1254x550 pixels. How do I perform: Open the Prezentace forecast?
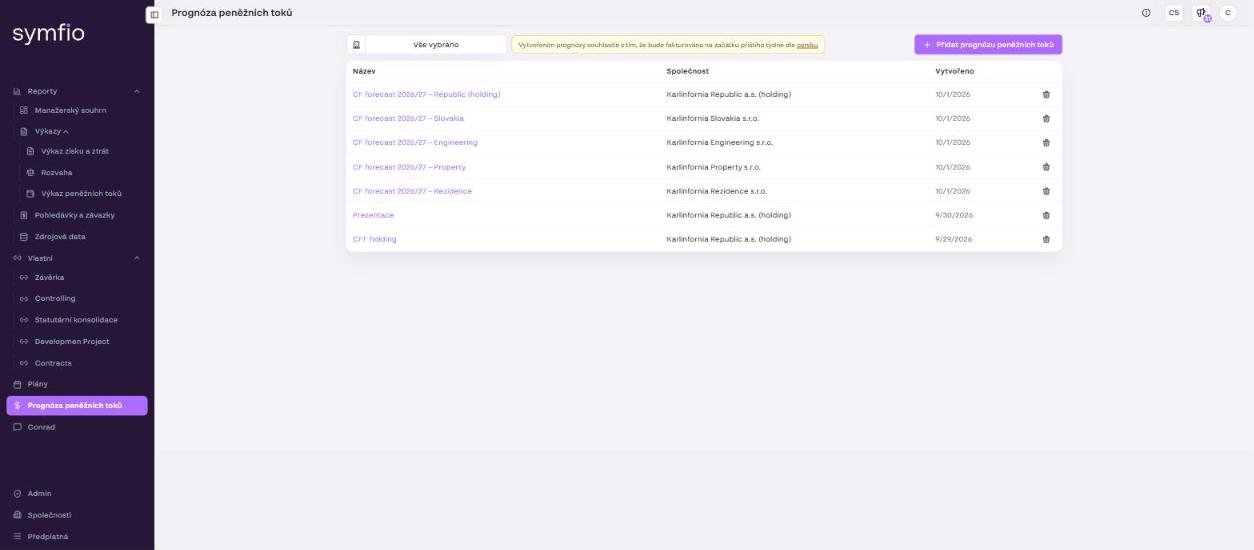pos(373,215)
